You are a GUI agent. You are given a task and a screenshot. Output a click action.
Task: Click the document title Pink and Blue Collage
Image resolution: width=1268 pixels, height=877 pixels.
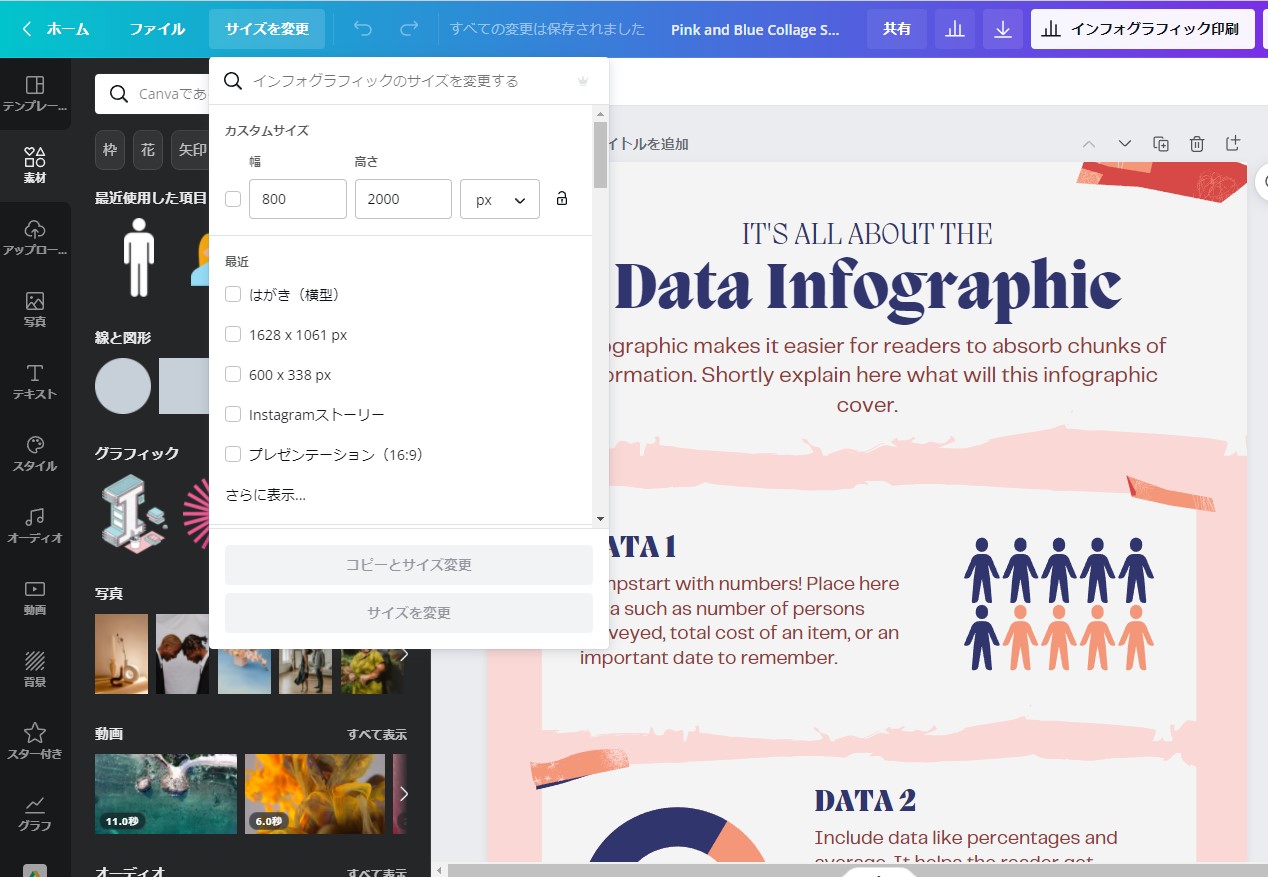point(755,30)
